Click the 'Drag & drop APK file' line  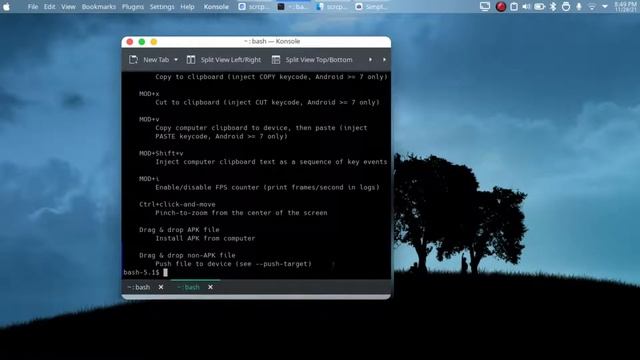pyautogui.click(x=179, y=230)
